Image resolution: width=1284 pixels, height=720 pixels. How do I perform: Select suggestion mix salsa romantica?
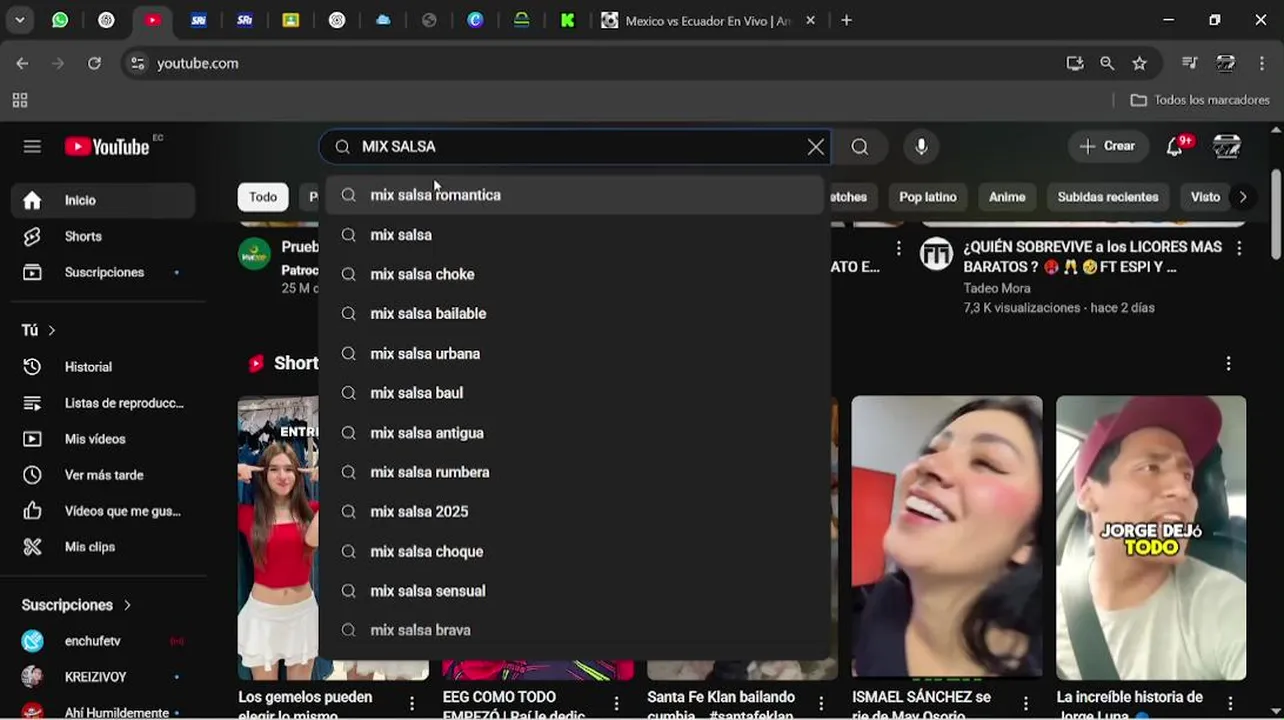(576, 195)
